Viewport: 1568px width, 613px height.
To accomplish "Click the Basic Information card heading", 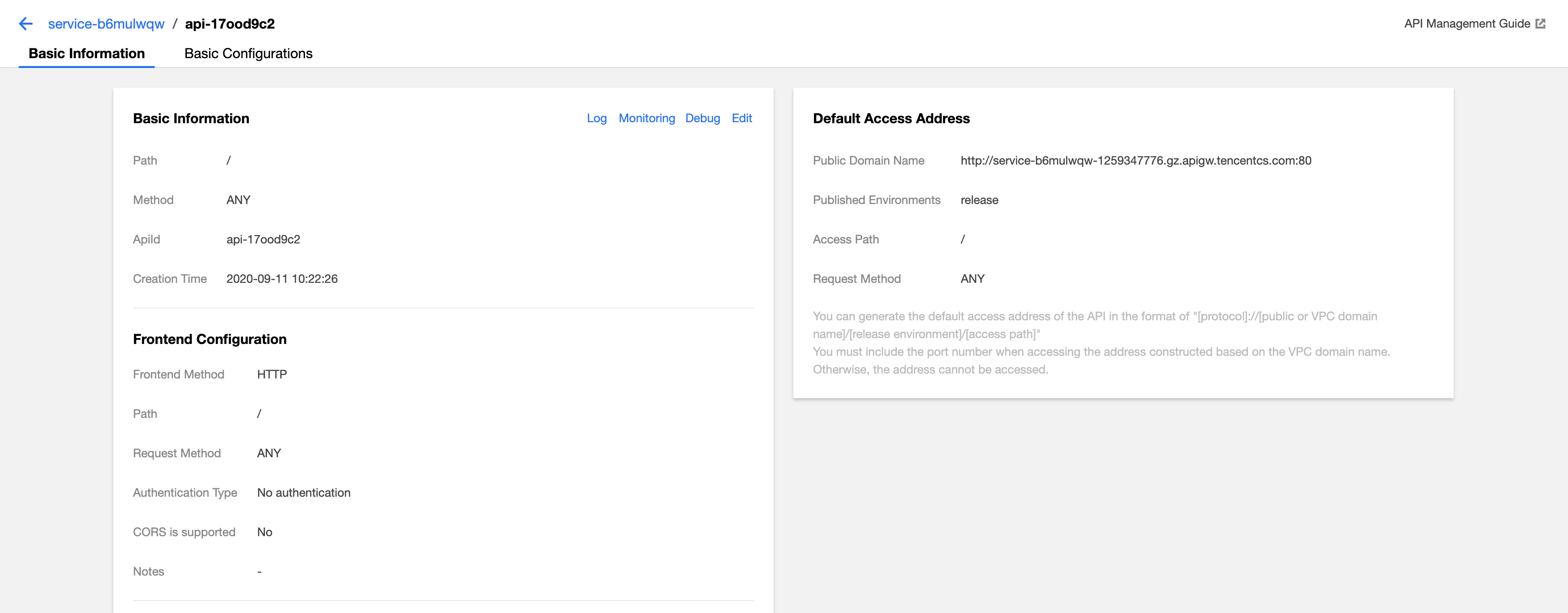I will tap(191, 119).
